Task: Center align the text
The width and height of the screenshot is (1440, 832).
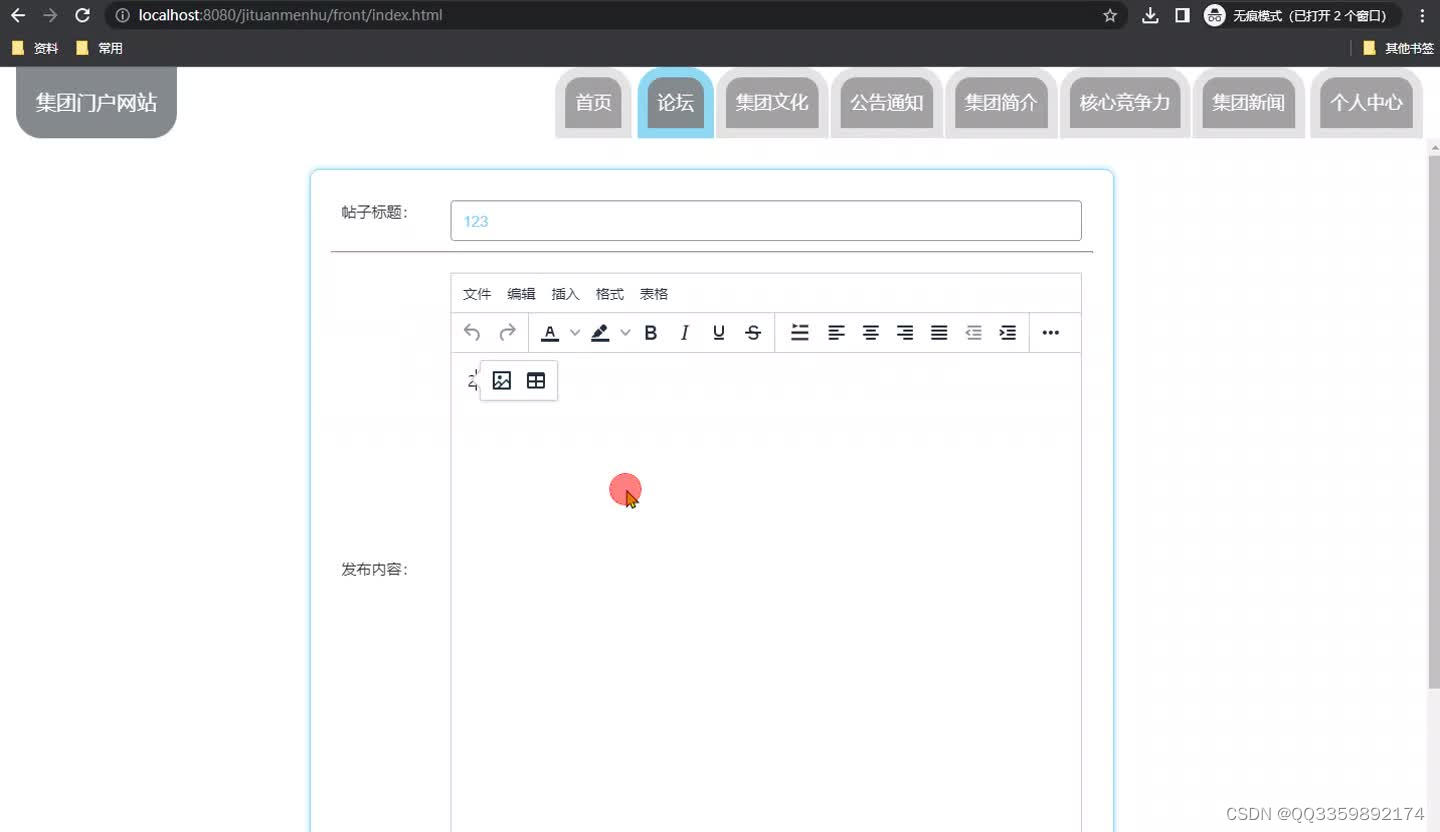Action: pos(870,333)
